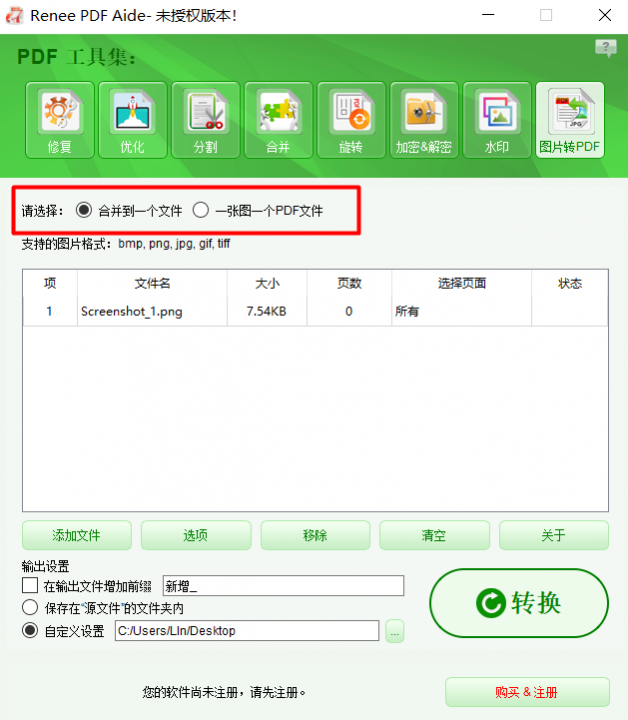Image resolution: width=628 pixels, height=720 pixels.
Task: Click the 清空 clear list button
Action: (x=434, y=535)
